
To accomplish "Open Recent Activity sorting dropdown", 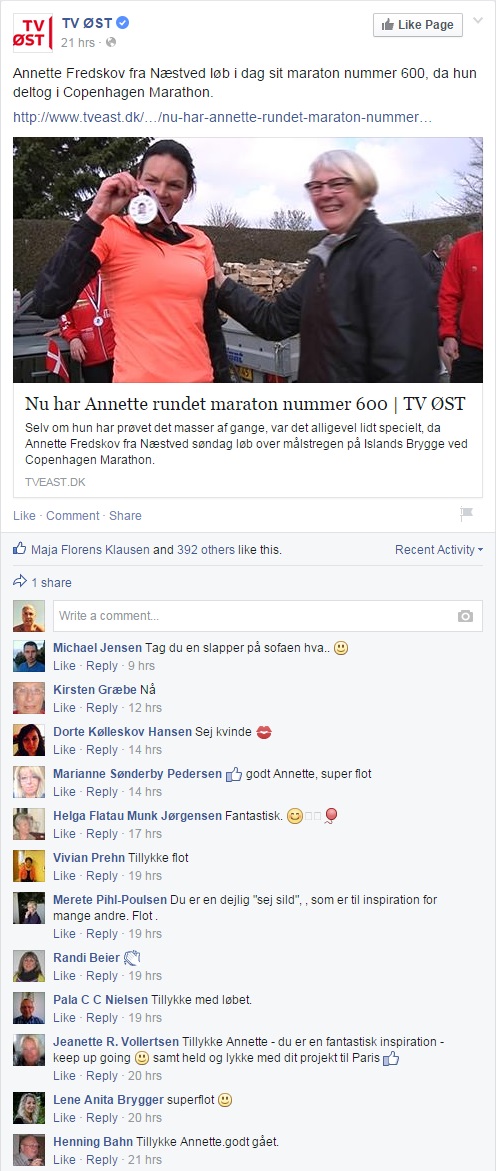I will tap(438, 550).
